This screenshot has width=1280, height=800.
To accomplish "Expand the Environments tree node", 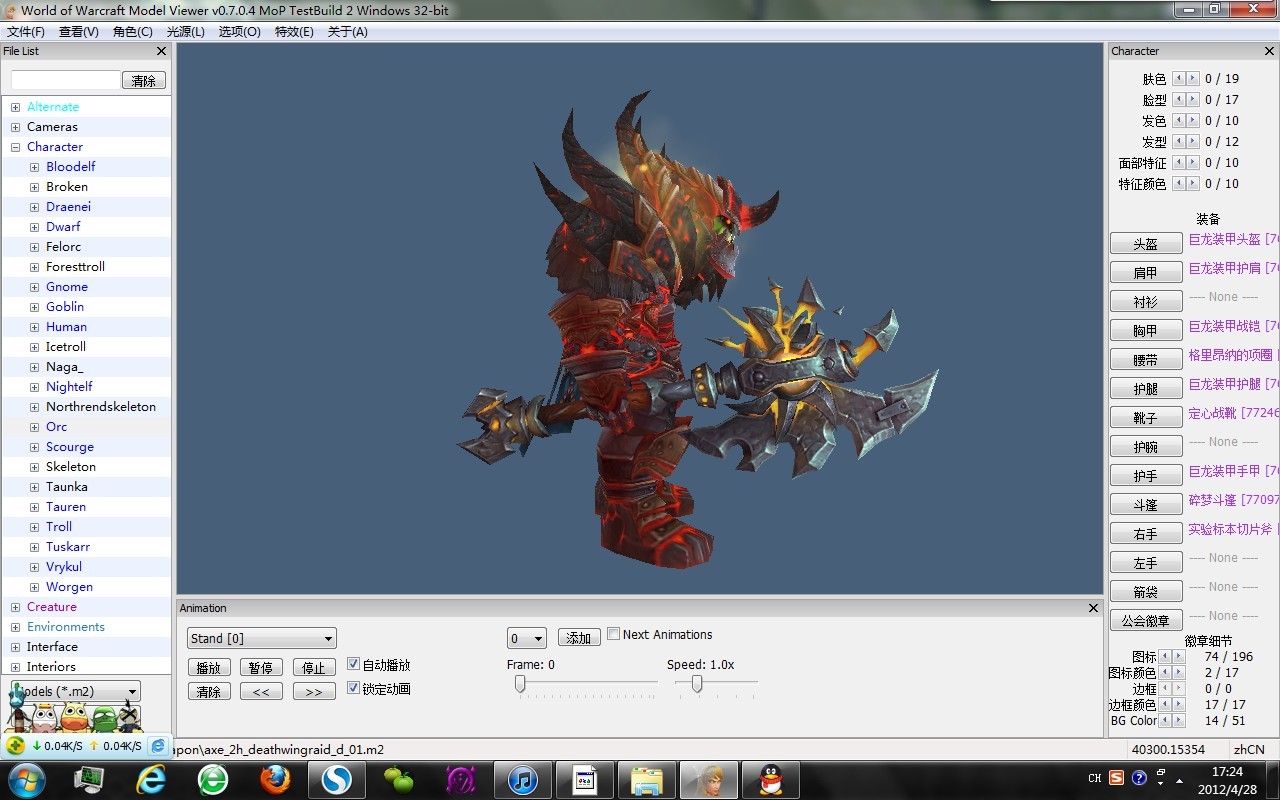I will pyautogui.click(x=15, y=627).
